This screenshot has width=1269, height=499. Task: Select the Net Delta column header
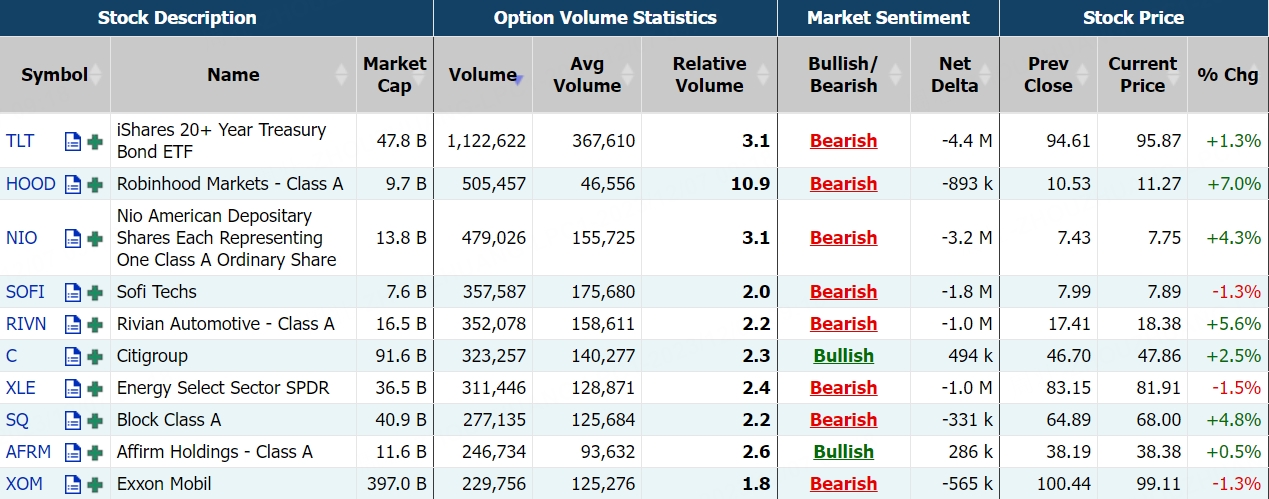tap(954, 75)
